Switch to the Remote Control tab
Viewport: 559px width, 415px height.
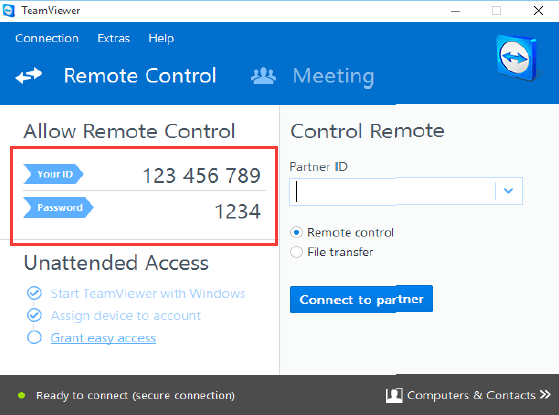pyautogui.click(x=140, y=76)
